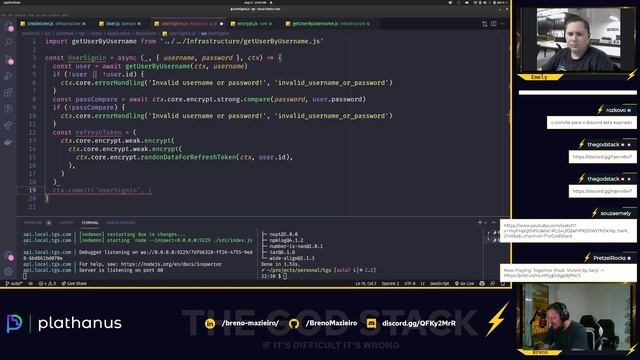
Task: Click const passCompare on line 8
Action: [84, 99]
